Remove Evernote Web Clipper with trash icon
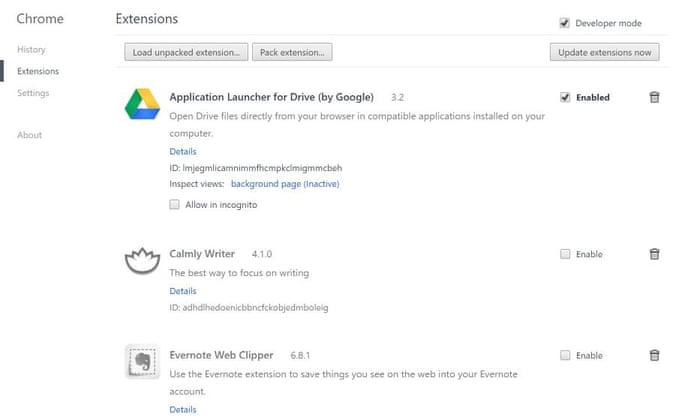 pyautogui.click(x=654, y=355)
